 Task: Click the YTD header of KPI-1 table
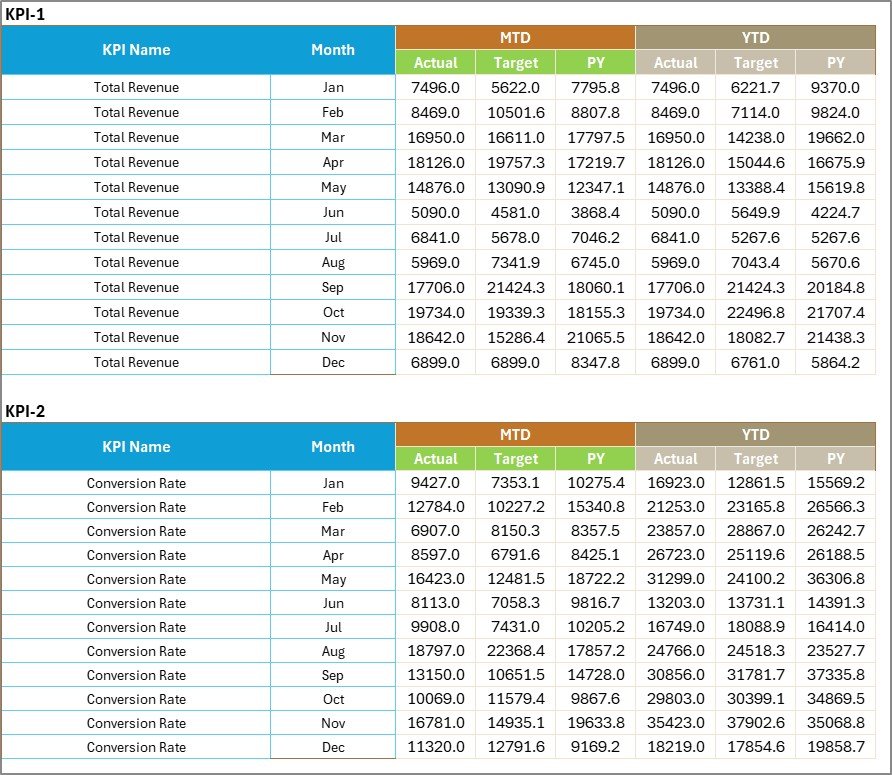coord(755,37)
